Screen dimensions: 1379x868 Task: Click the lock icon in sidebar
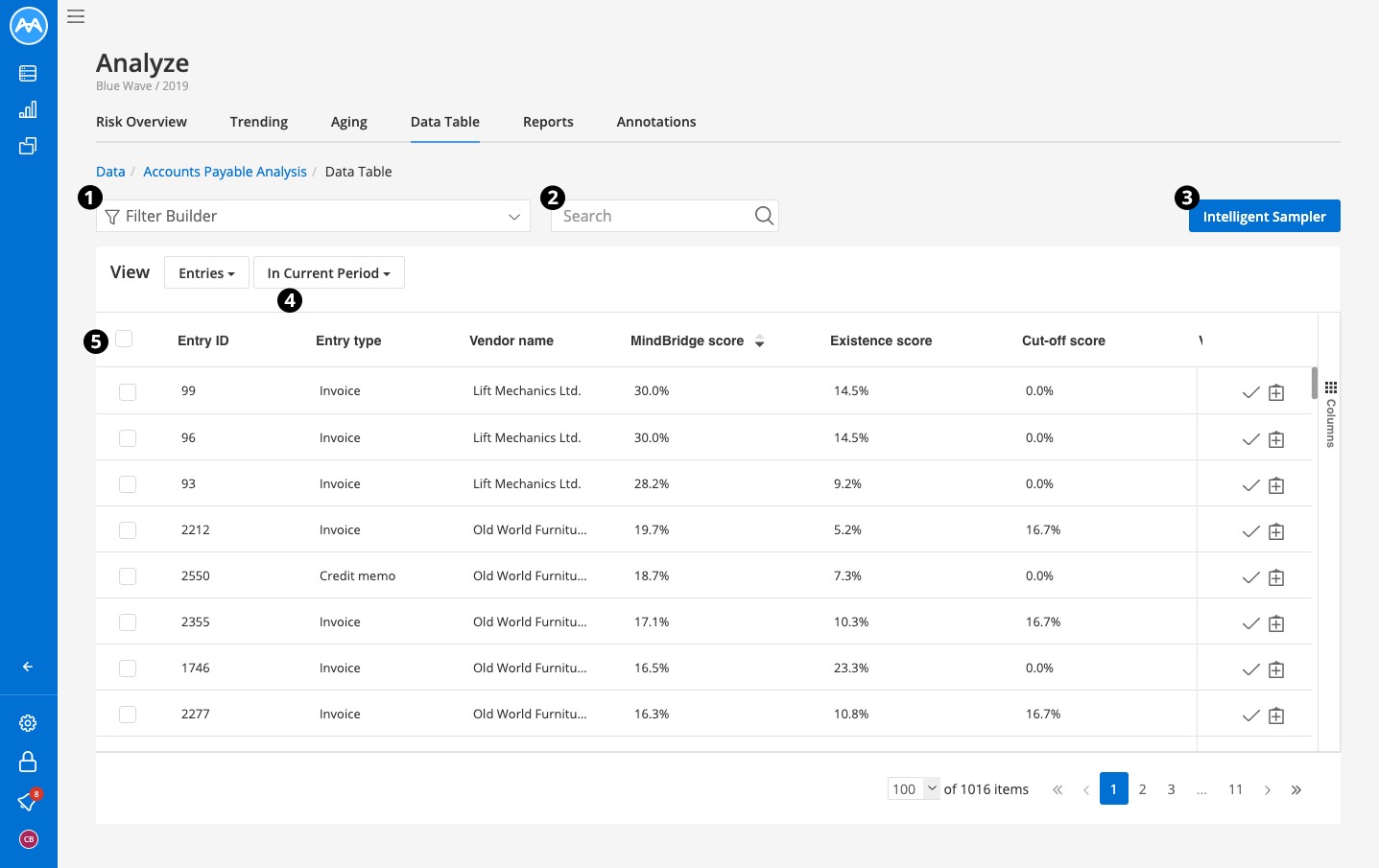tap(28, 762)
